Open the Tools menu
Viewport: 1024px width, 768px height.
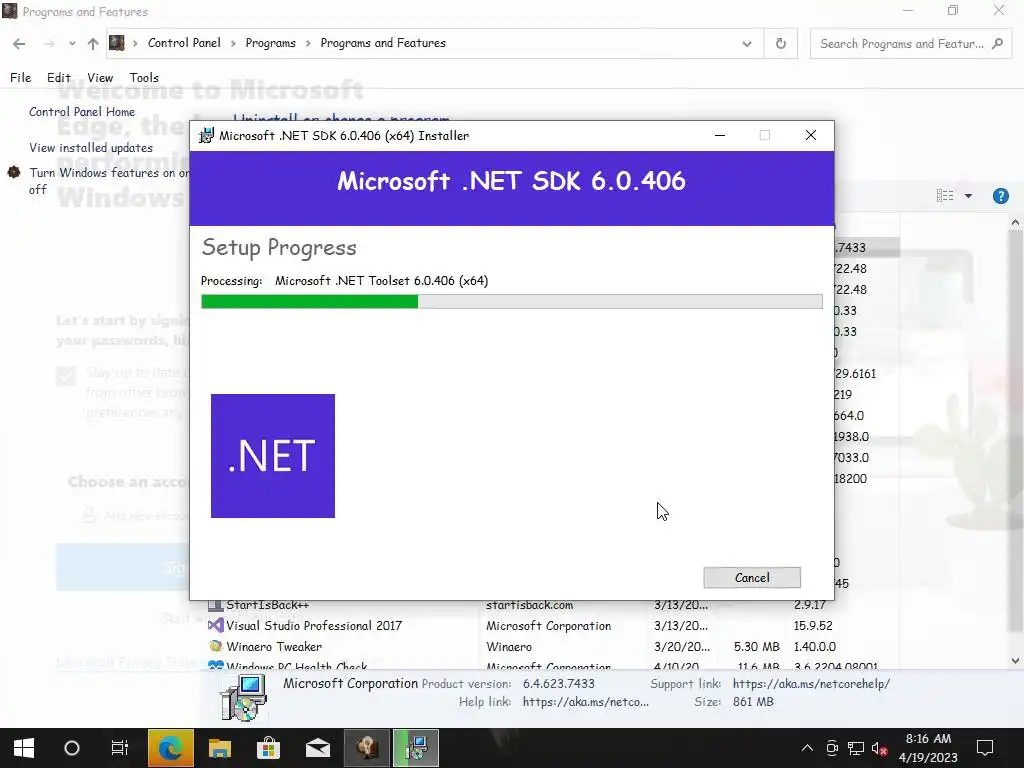(x=144, y=77)
